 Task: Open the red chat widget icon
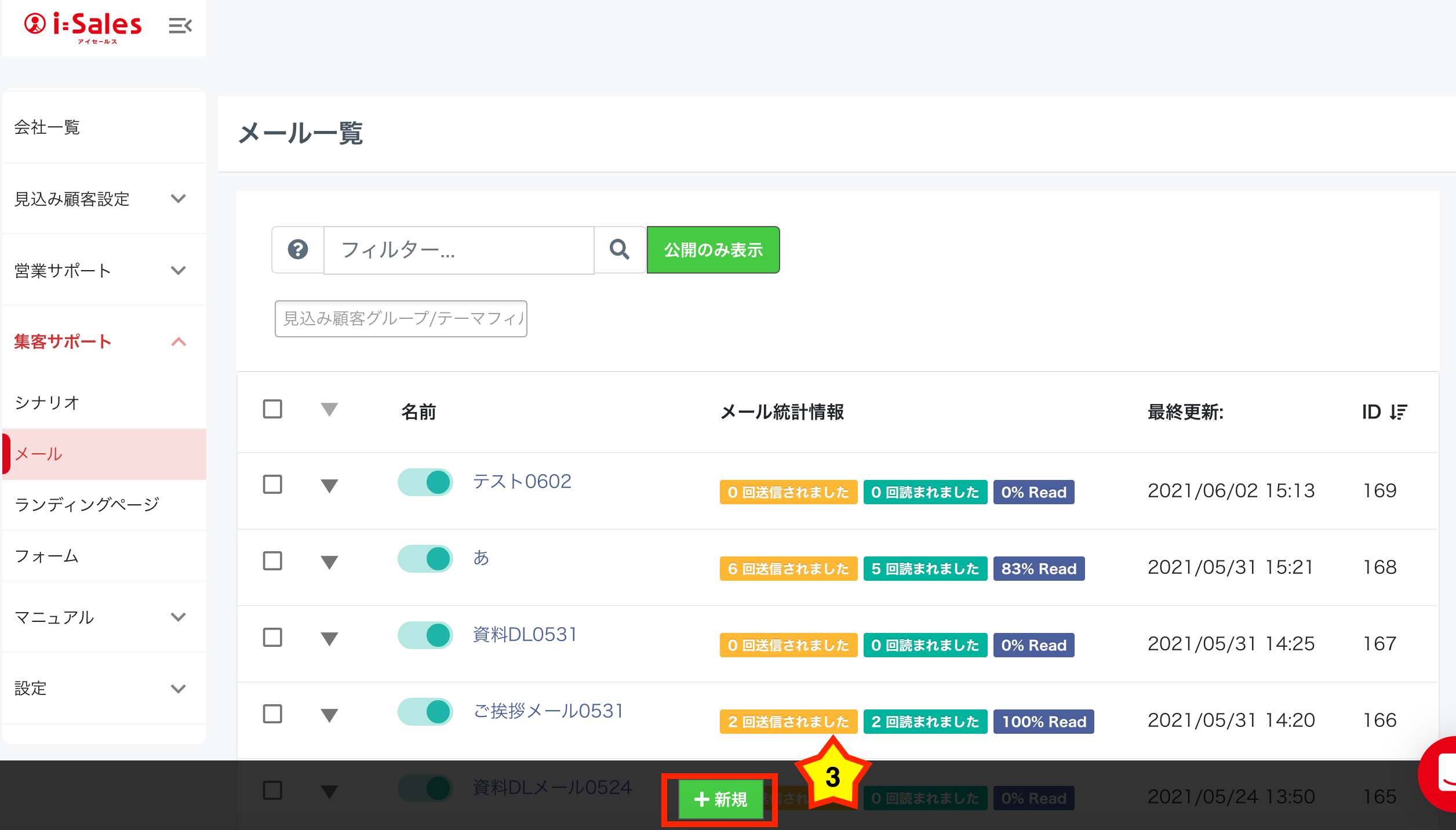point(1443,774)
